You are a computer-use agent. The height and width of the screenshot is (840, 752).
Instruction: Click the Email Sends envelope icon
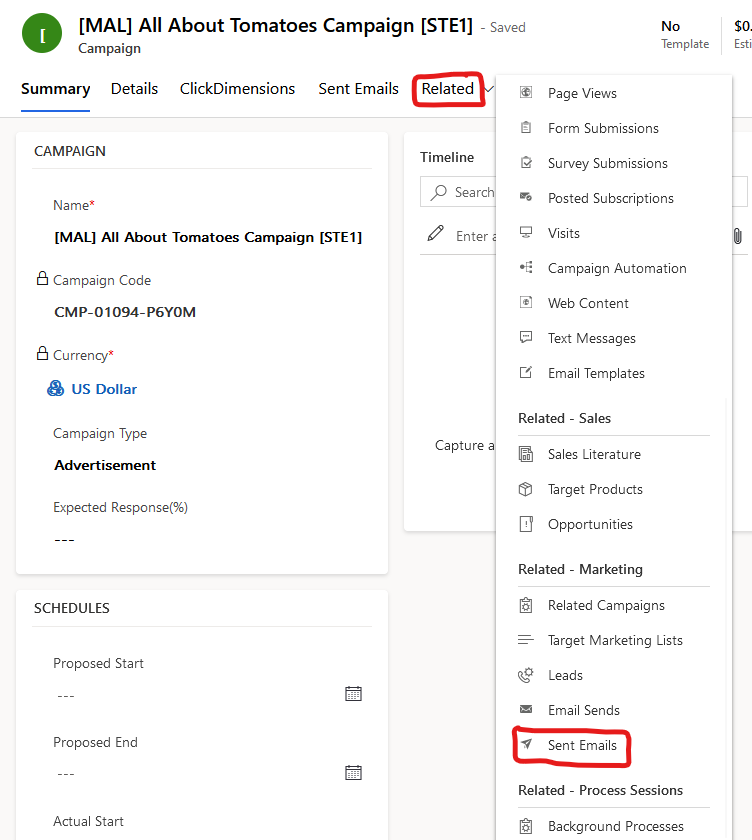click(x=526, y=709)
